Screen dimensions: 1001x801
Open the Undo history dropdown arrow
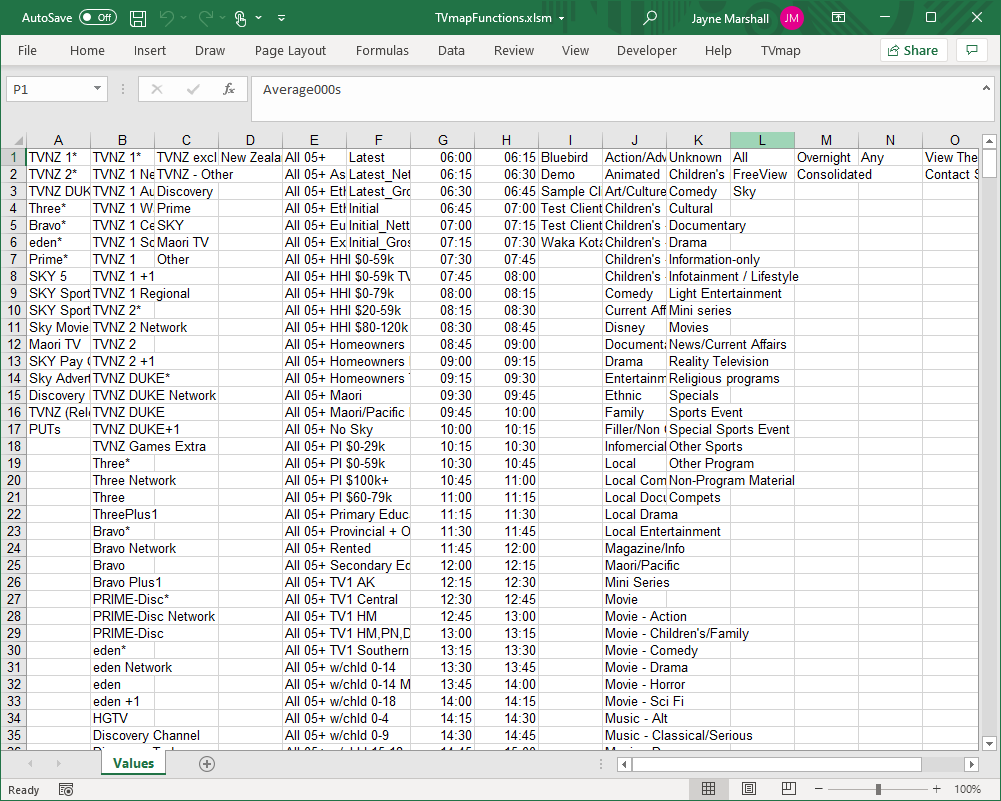pyautogui.click(x=184, y=18)
